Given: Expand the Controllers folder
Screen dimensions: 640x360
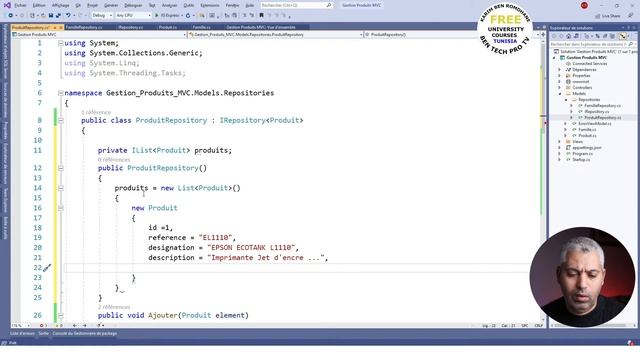Looking at the screenshot, I should pos(560,88).
